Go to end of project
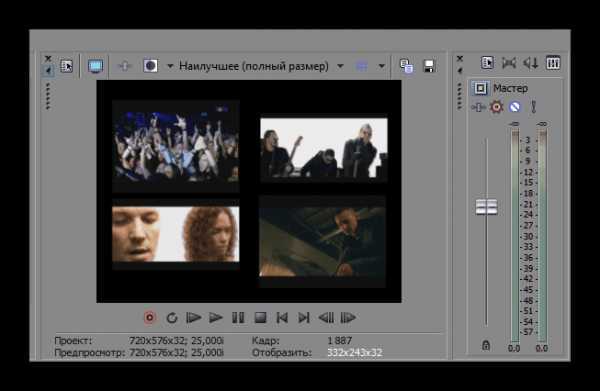Screen dimensions: 600x391 click(x=304, y=318)
